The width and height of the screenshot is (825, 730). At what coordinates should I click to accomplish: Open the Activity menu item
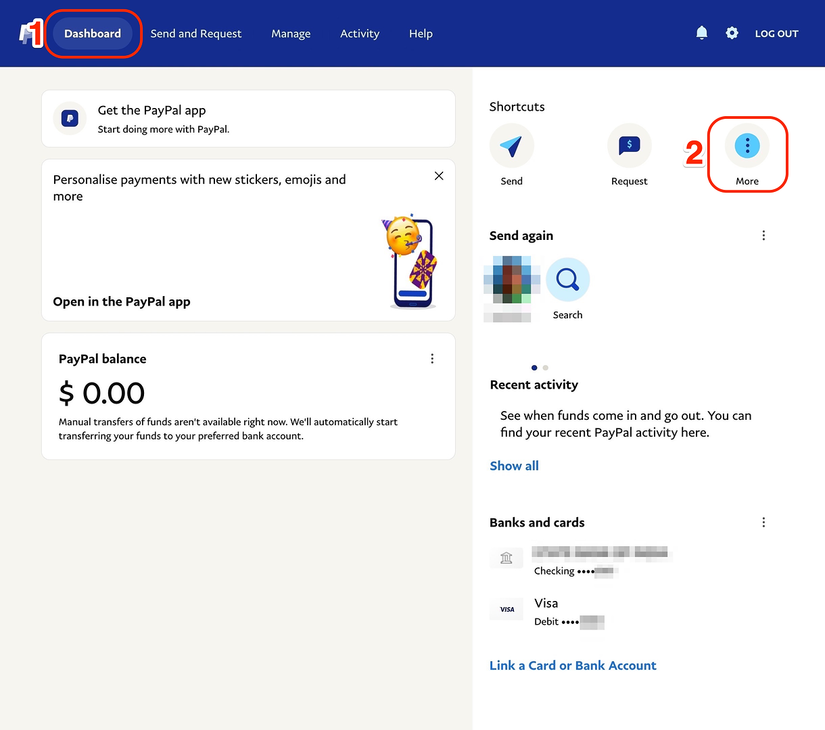tap(359, 33)
